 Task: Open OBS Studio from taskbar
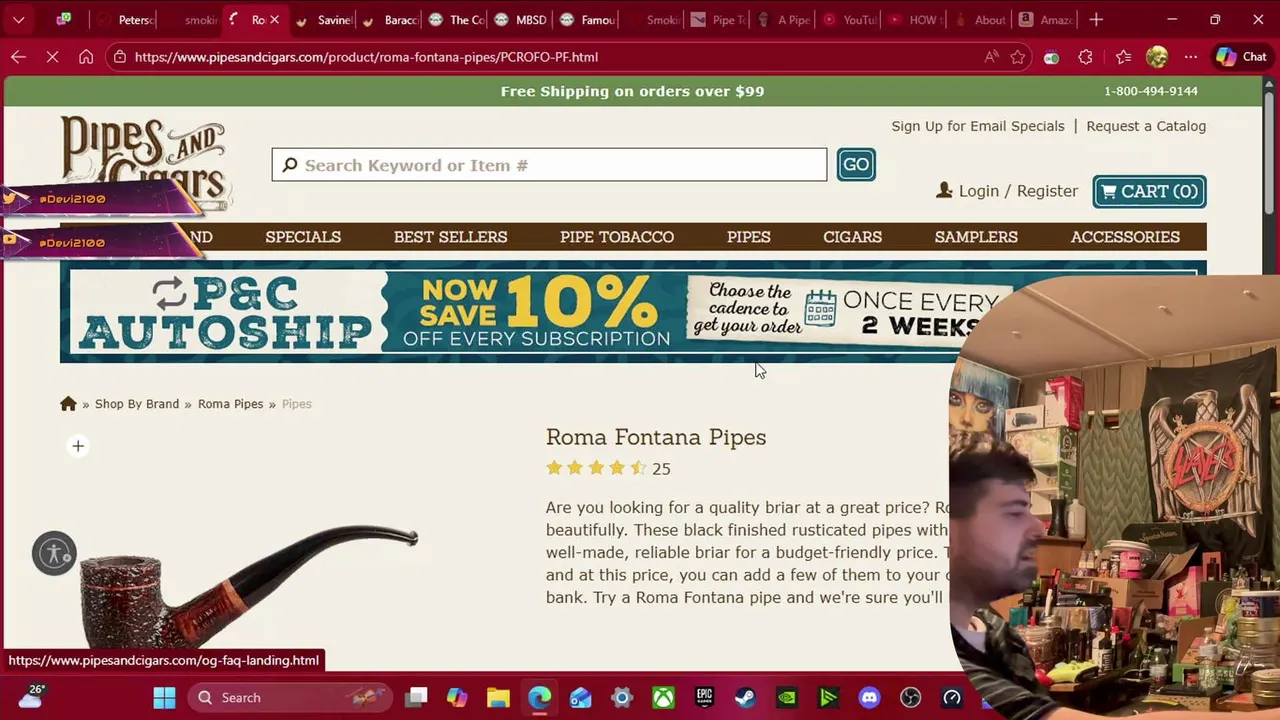pos(910,697)
